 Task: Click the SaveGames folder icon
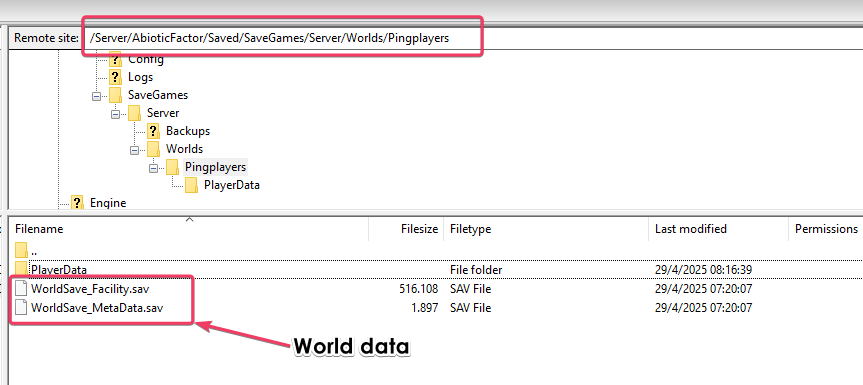click(115, 95)
